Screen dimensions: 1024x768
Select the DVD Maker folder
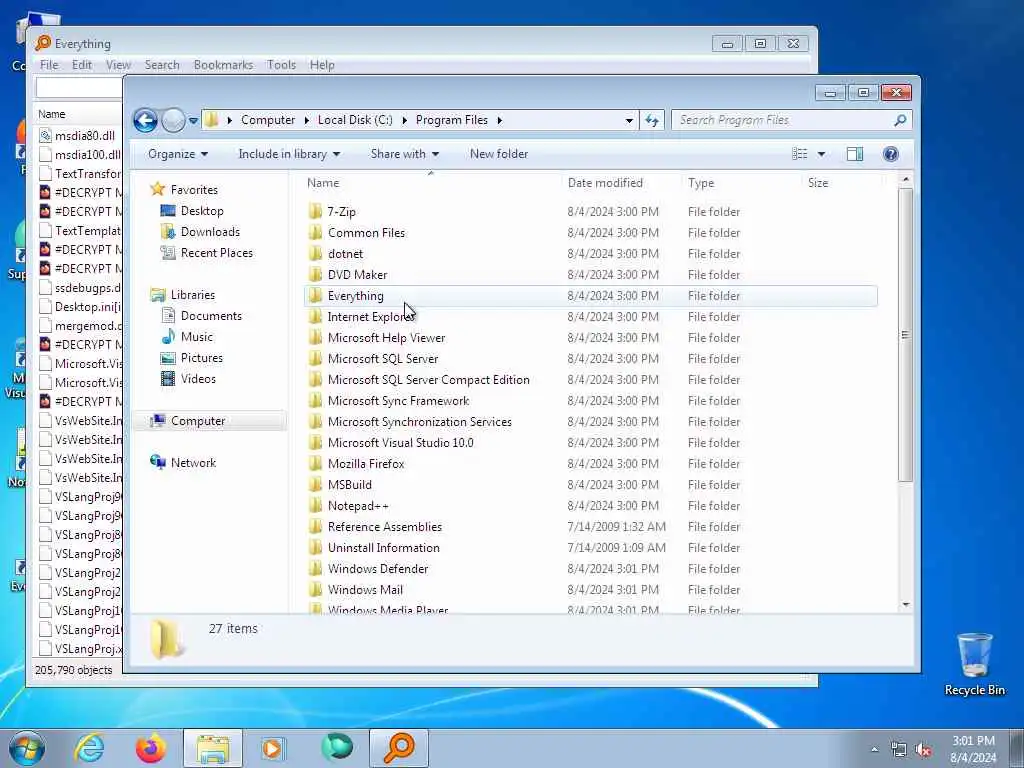click(357, 275)
